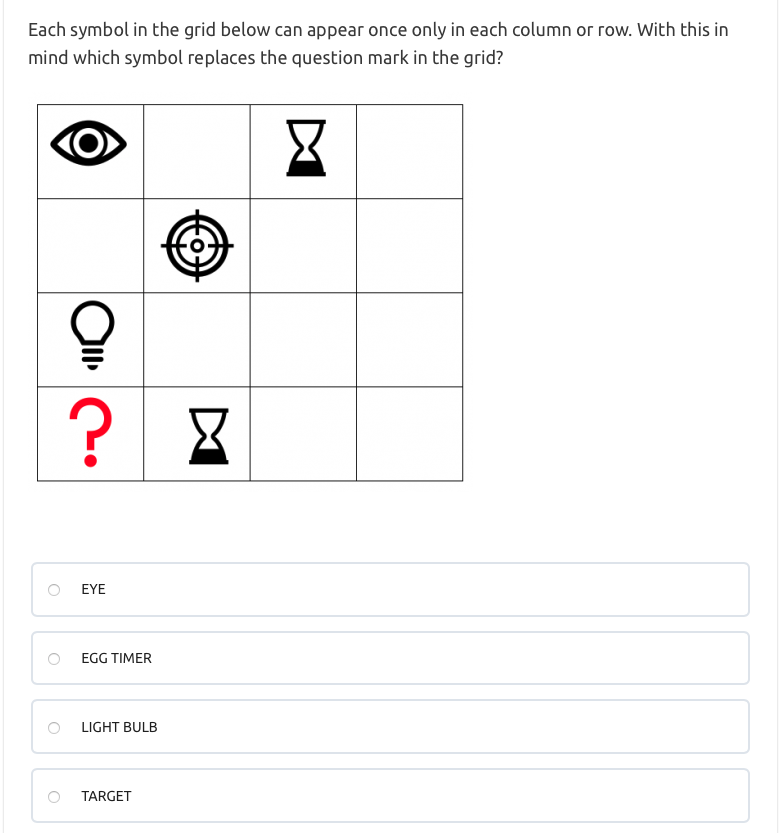The image size is (781, 833).
Task: Pick the TARGET radio button
Action: coord(54,796)
